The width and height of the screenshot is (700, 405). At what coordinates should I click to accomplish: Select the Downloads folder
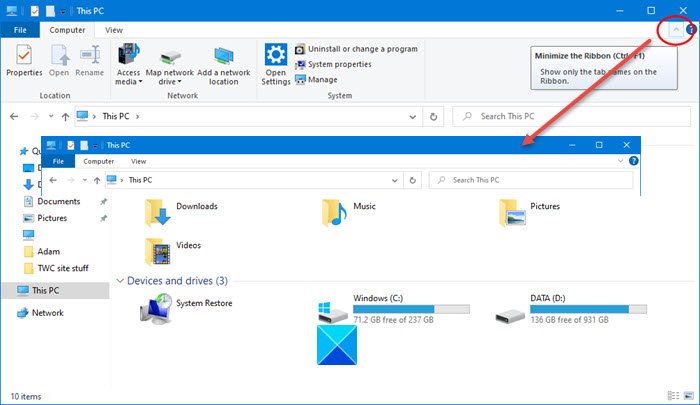coord(181,213)
